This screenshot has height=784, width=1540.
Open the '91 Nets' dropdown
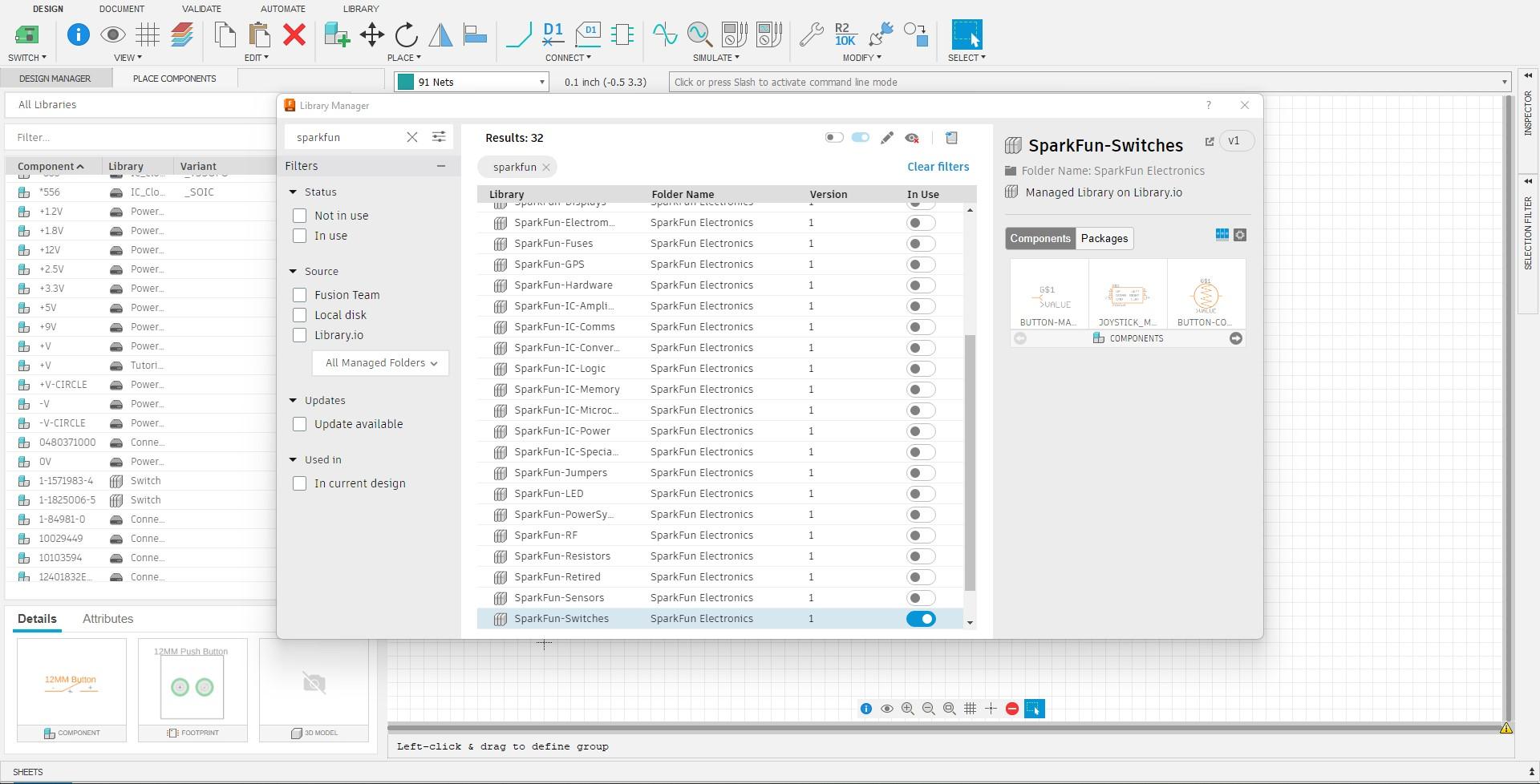[472, 82]
